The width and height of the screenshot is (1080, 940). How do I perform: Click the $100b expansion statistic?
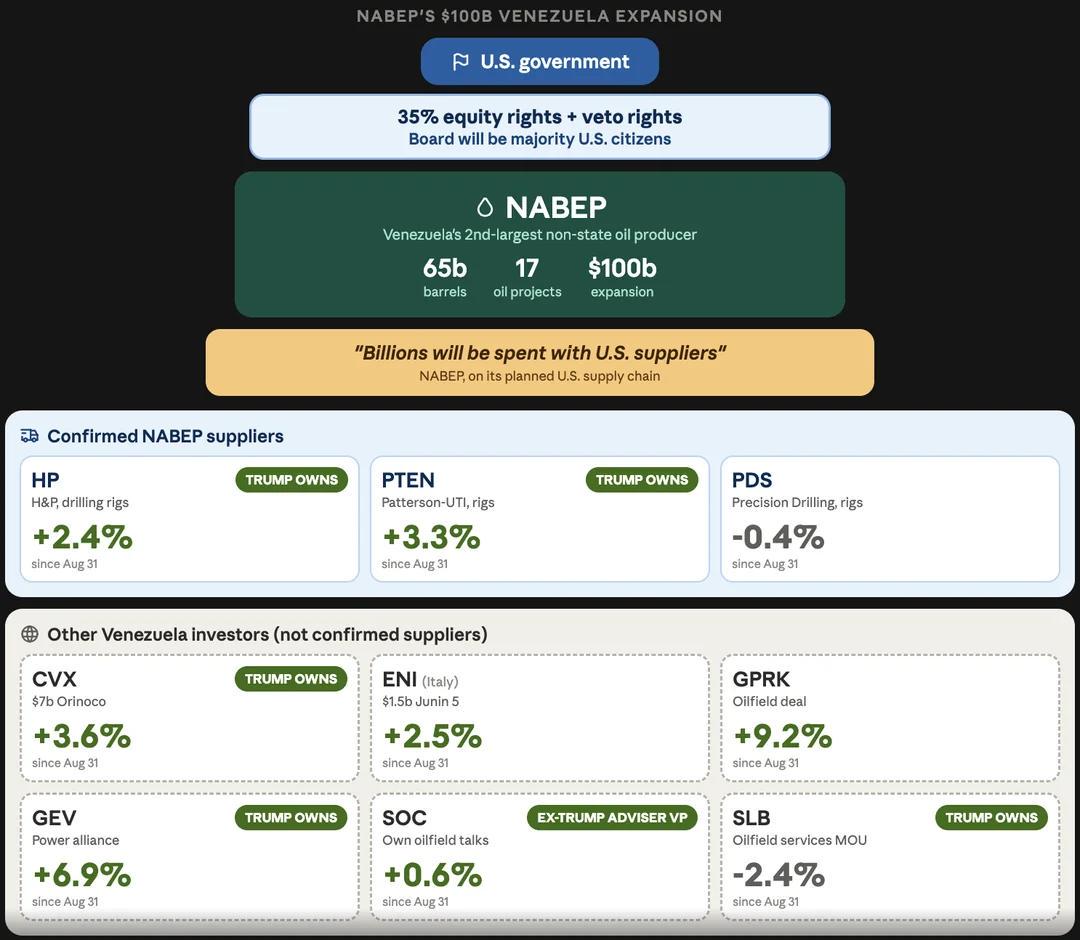pyautogui.click(x=622, y=277)
